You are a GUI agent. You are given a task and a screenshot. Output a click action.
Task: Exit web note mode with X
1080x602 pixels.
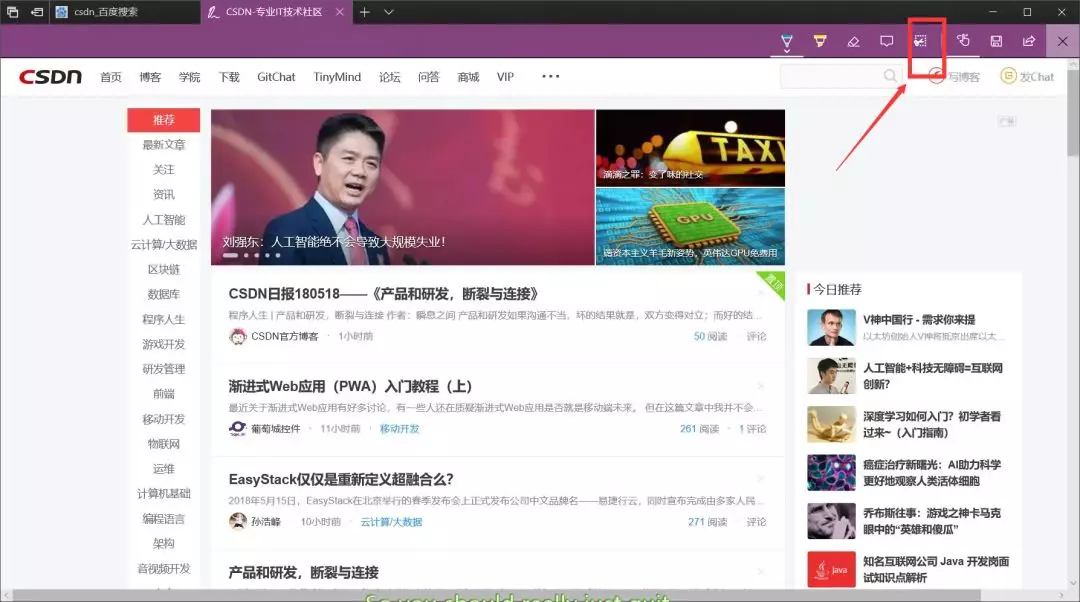[1063, 41]
